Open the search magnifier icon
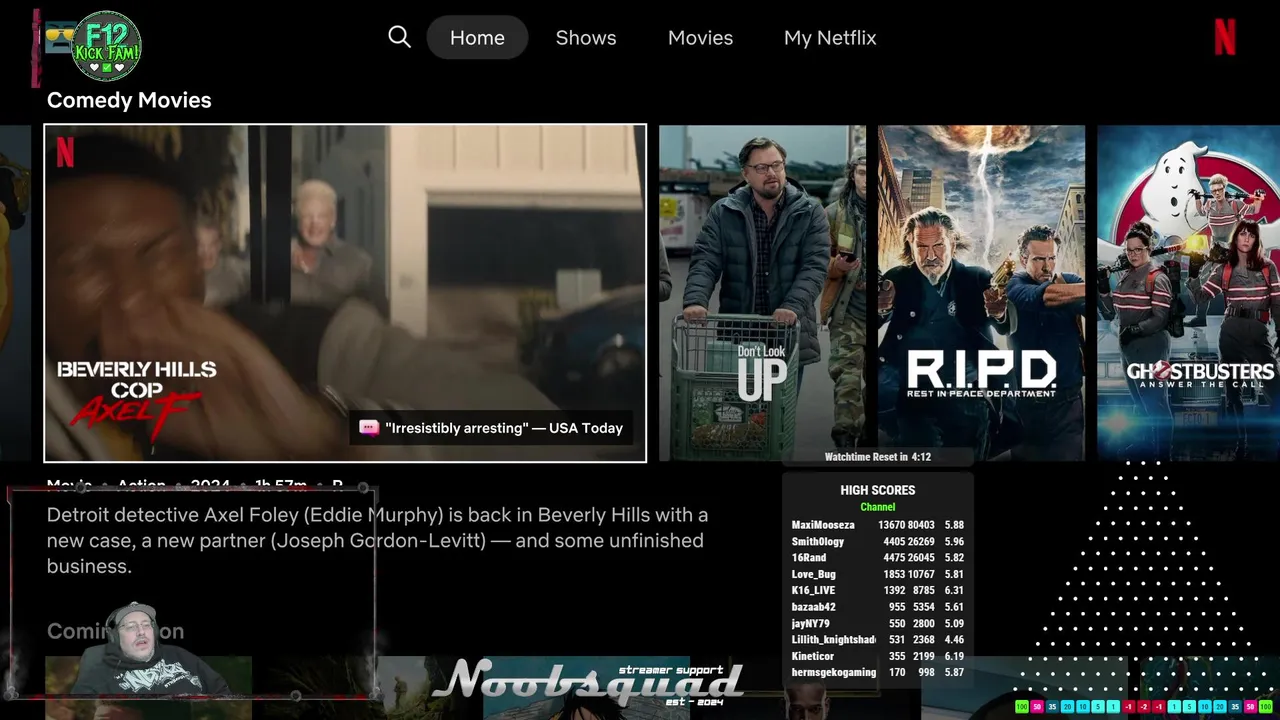The image size is (1280, 720). click(399, 37)
